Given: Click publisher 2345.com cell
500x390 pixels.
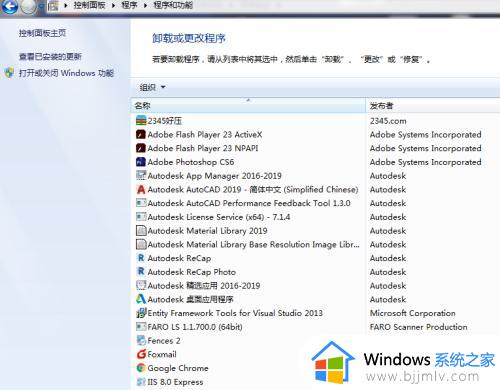Looking at the screenshot, I should click(x=388, y=121).
